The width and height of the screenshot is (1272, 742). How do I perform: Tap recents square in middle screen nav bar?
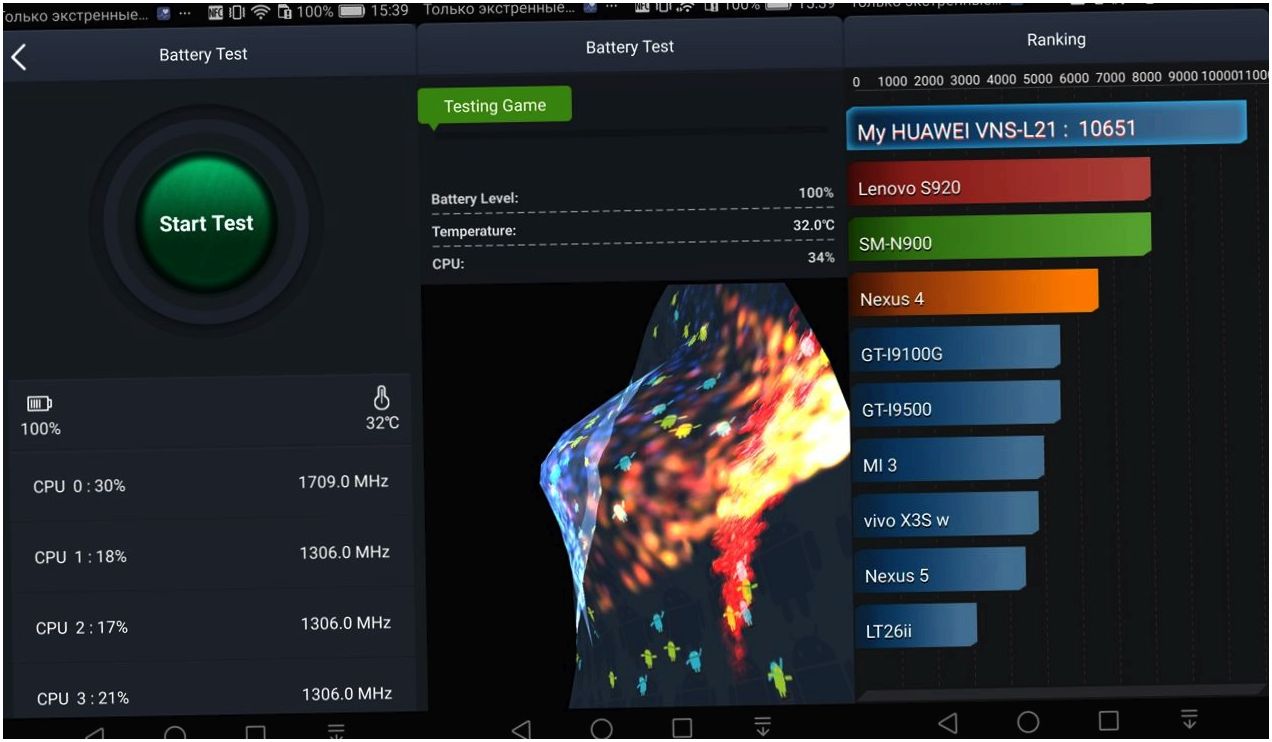point(682,728)
